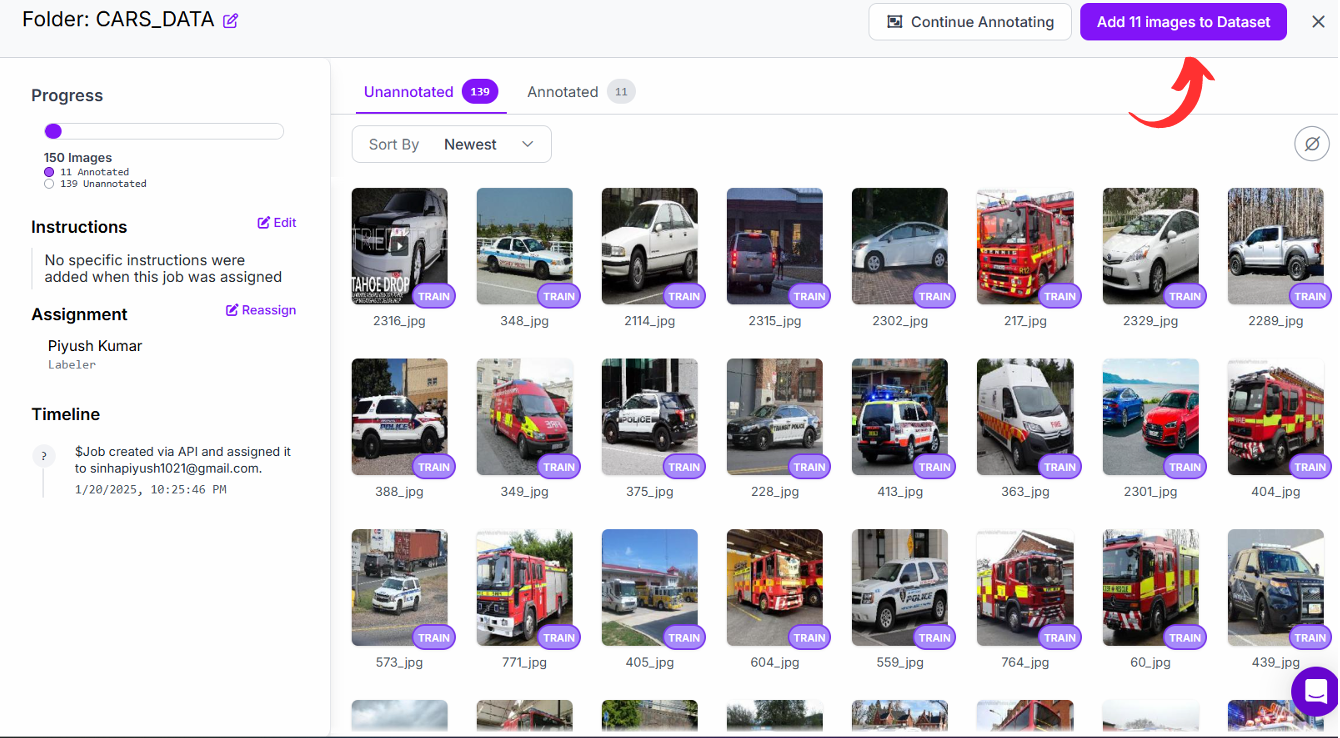This screenshot has height=738, width=1340.
Task: Click Add 11 images to Dataset button
Action: (1183, 22)
